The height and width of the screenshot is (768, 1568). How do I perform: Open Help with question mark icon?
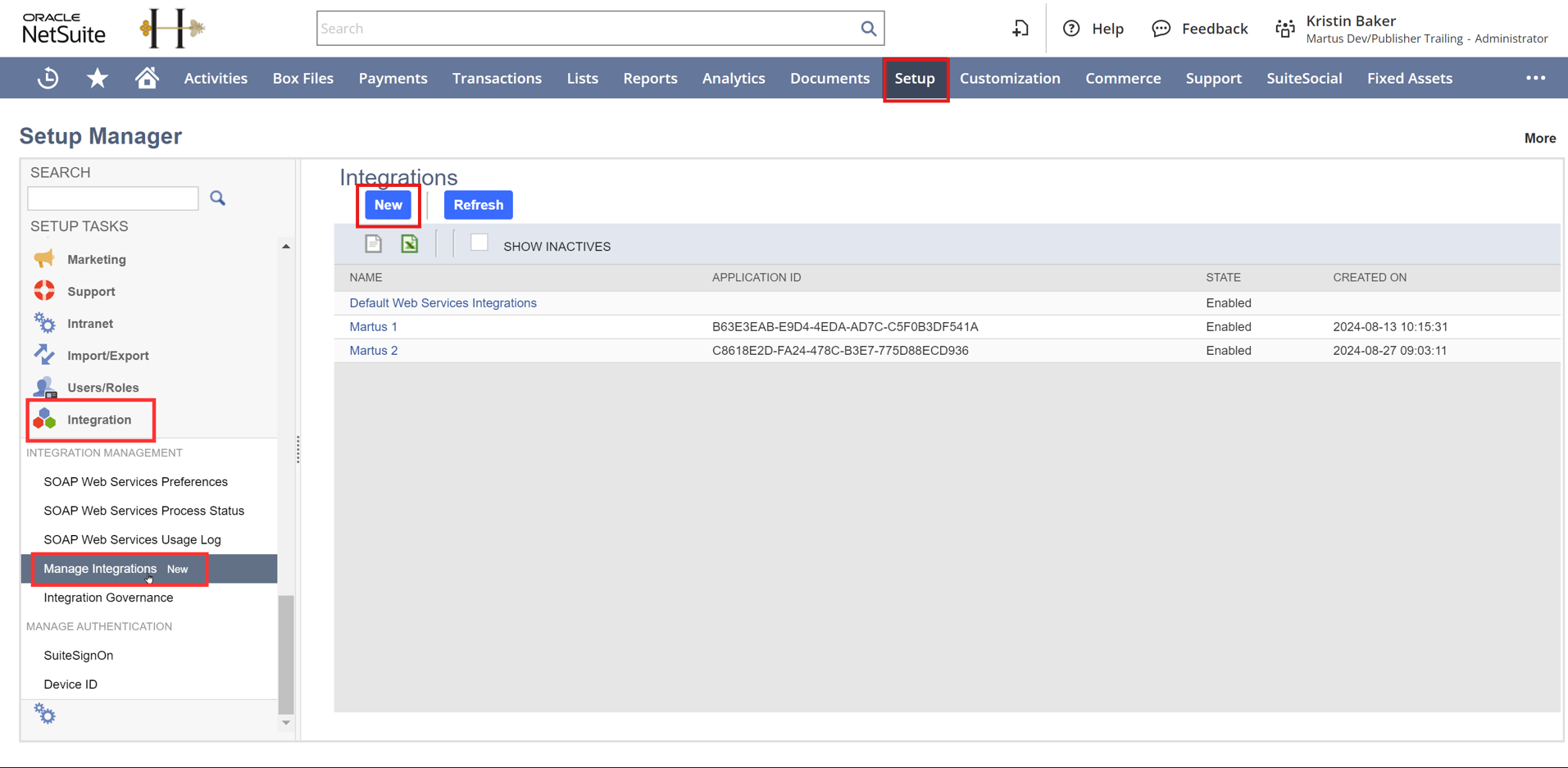tap(1071, 29)
